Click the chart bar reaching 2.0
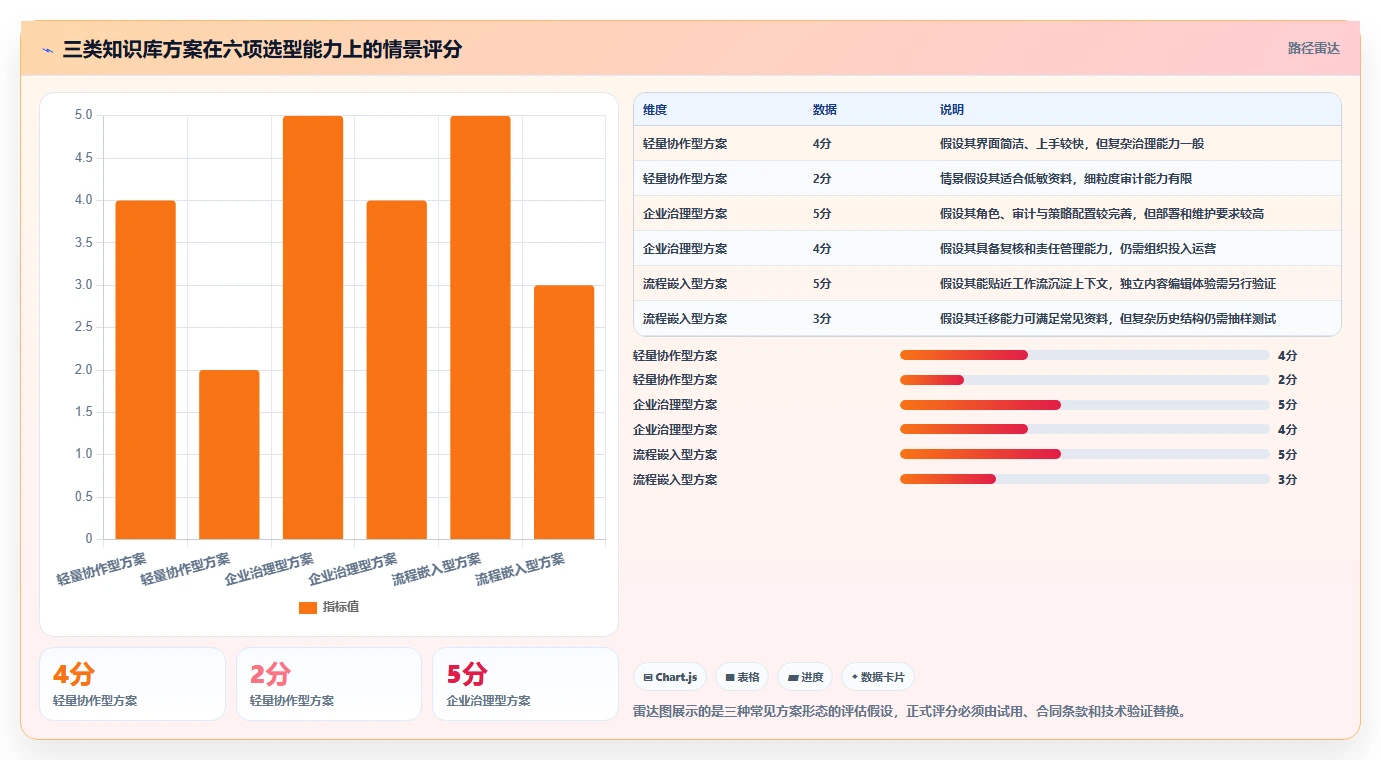This screenshot has width=1381, height=760. point(229,455)
